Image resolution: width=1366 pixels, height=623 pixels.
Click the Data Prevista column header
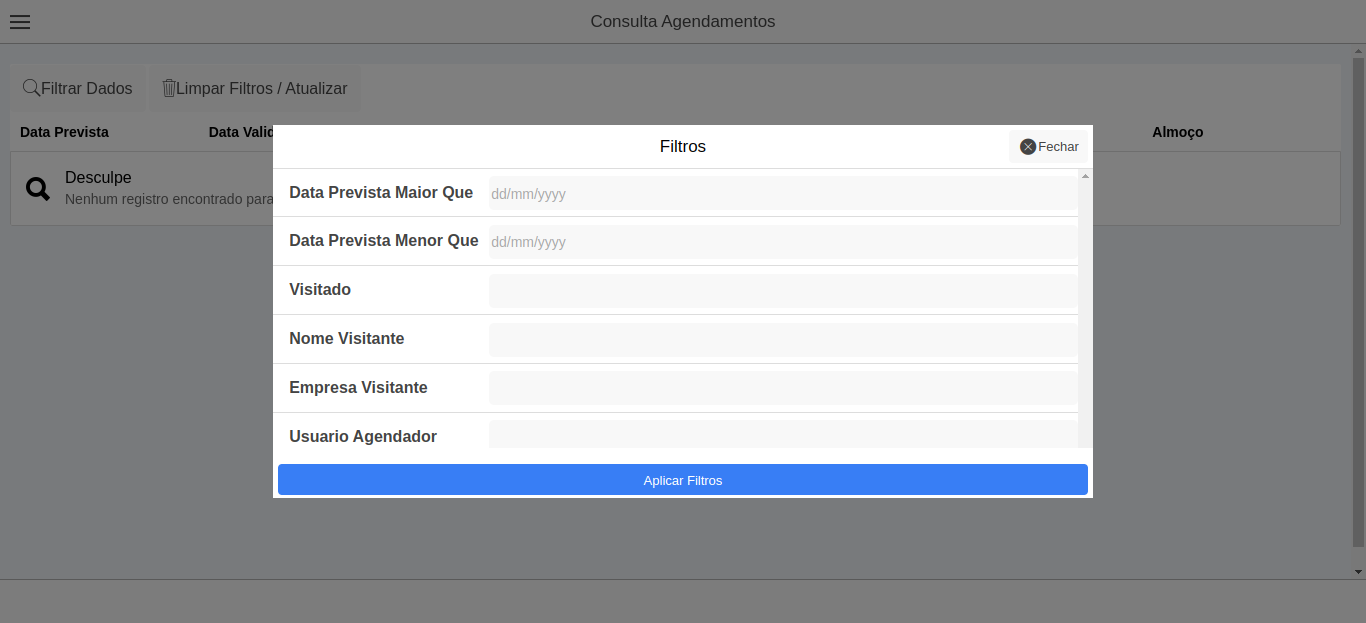coord(65,131)
